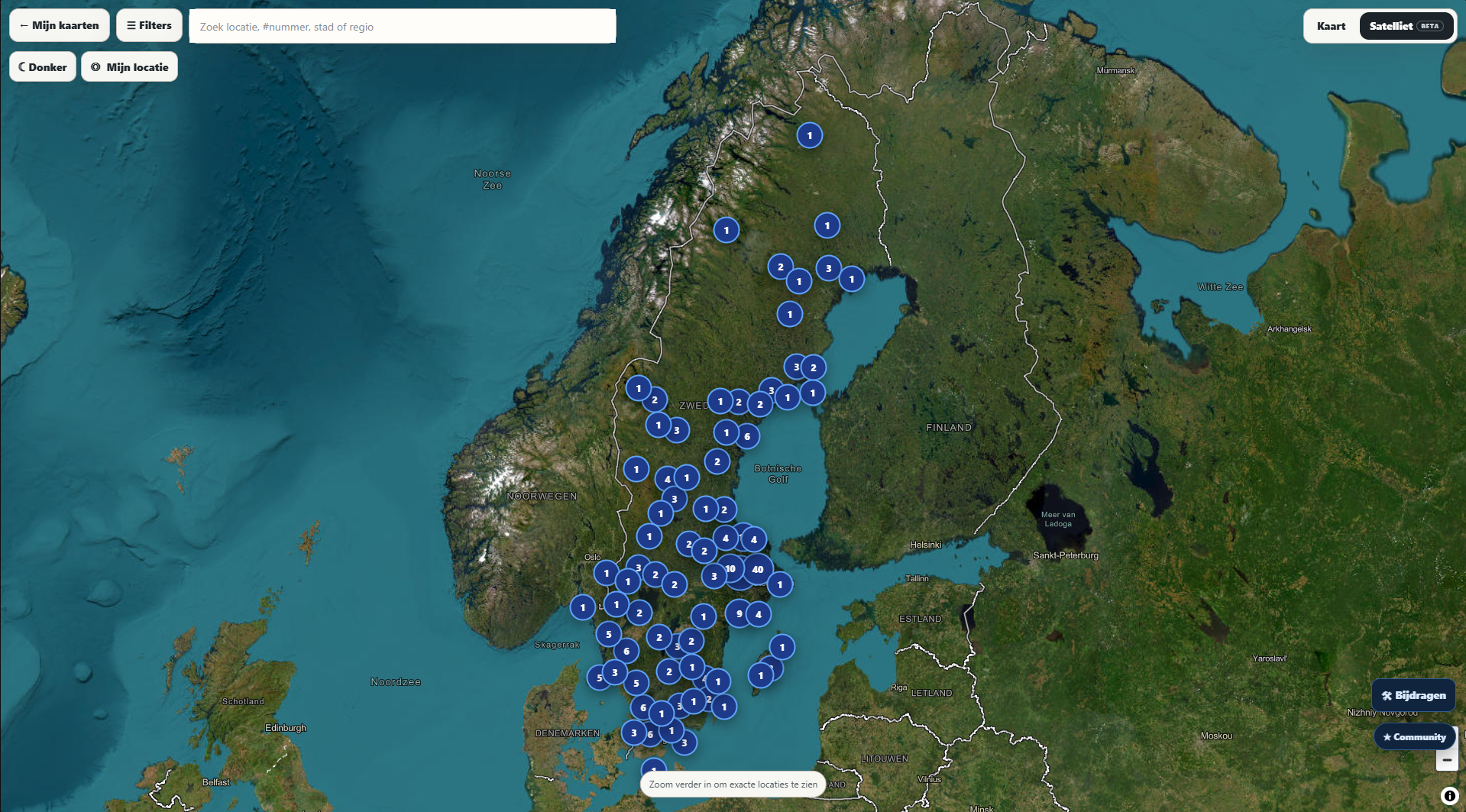Center map on Mijn locatie
The width and height of the screenshot is (1466, 812).
[x=130, y=66]
